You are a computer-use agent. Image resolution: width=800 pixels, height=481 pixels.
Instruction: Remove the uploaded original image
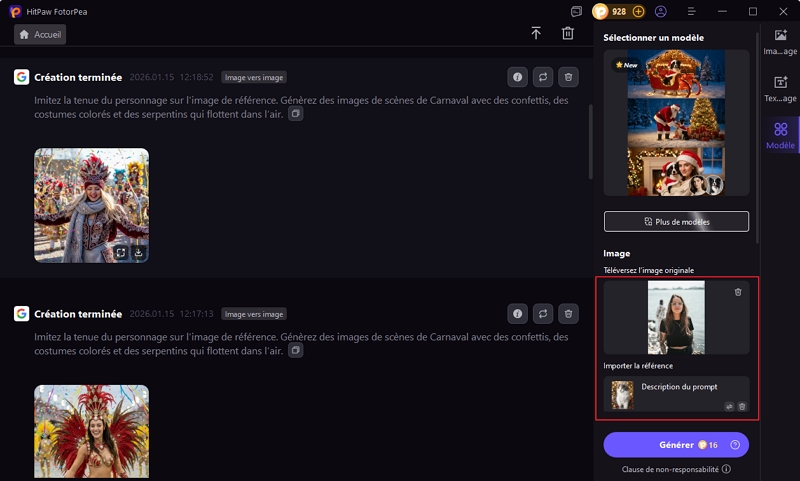tap(738, 292)
